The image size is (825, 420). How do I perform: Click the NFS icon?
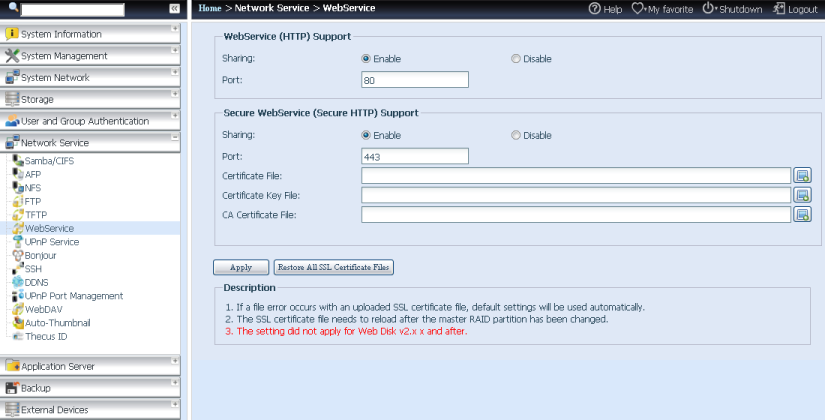18,187
